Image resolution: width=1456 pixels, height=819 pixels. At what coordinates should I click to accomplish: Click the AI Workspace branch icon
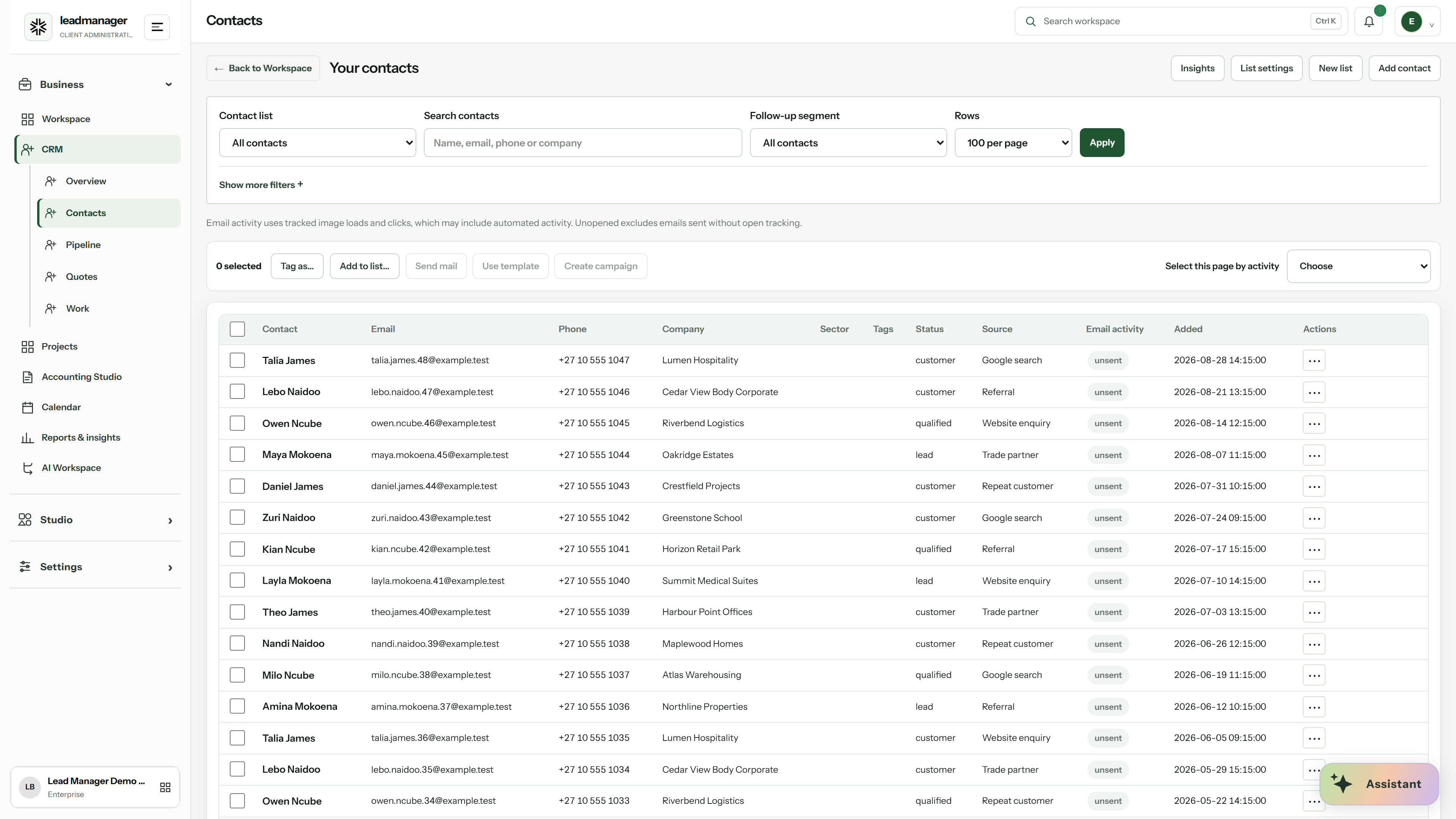(28, 468)
